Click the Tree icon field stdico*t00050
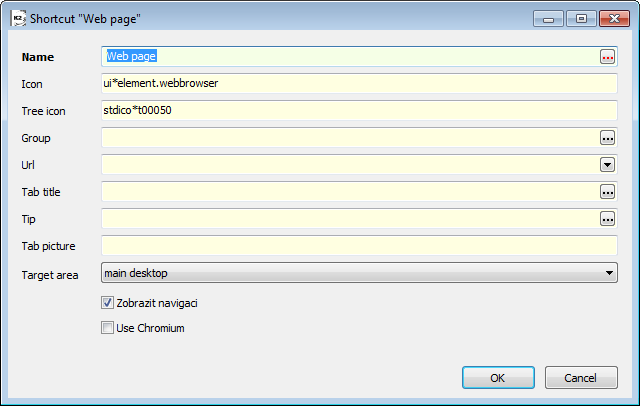This screenshot has width=640, height=406. [359, 111]
